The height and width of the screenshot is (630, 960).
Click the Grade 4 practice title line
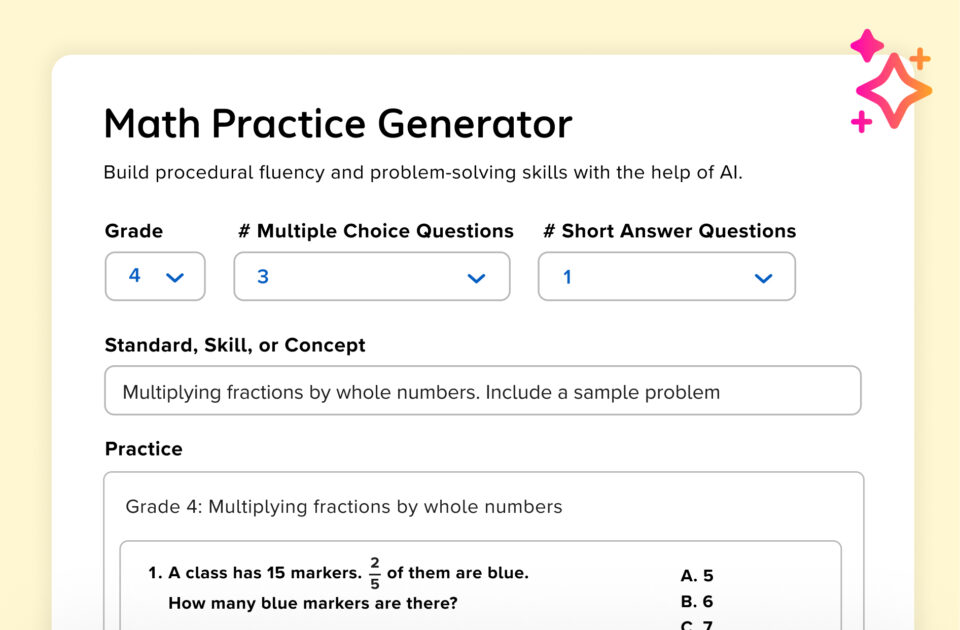(343, 507)
